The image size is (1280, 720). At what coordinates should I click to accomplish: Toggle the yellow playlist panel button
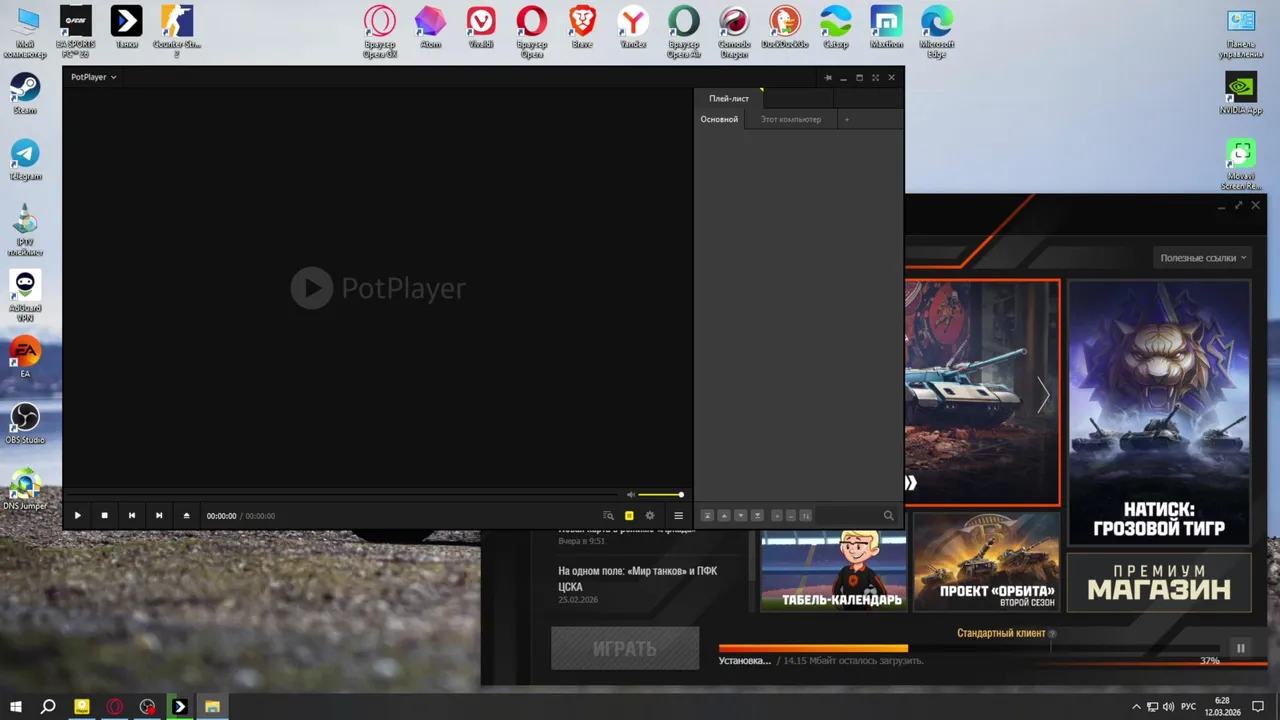(629, 516)
